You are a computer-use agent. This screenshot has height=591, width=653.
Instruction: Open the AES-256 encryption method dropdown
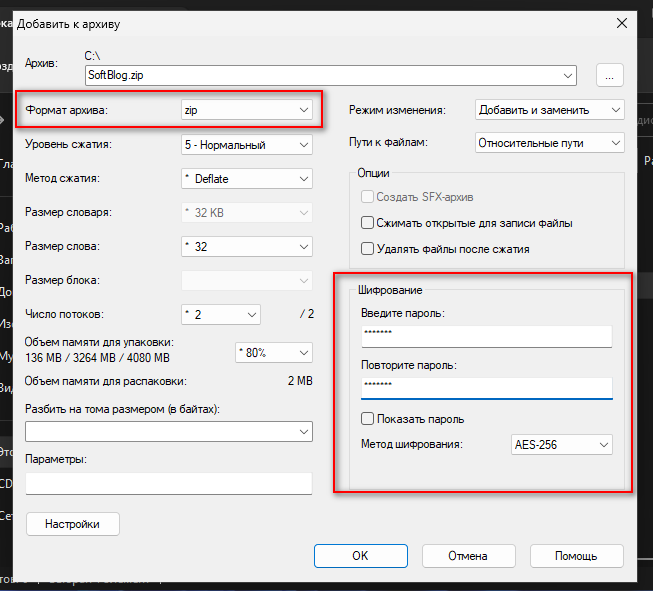561,445
